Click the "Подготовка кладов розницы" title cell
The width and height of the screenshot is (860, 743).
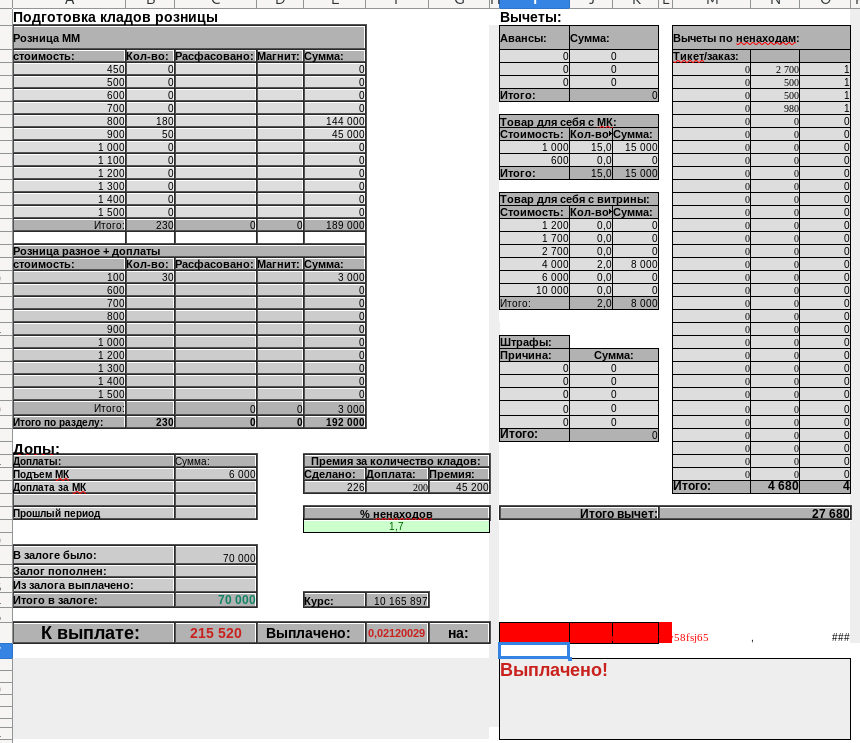(x=115, y=17)
